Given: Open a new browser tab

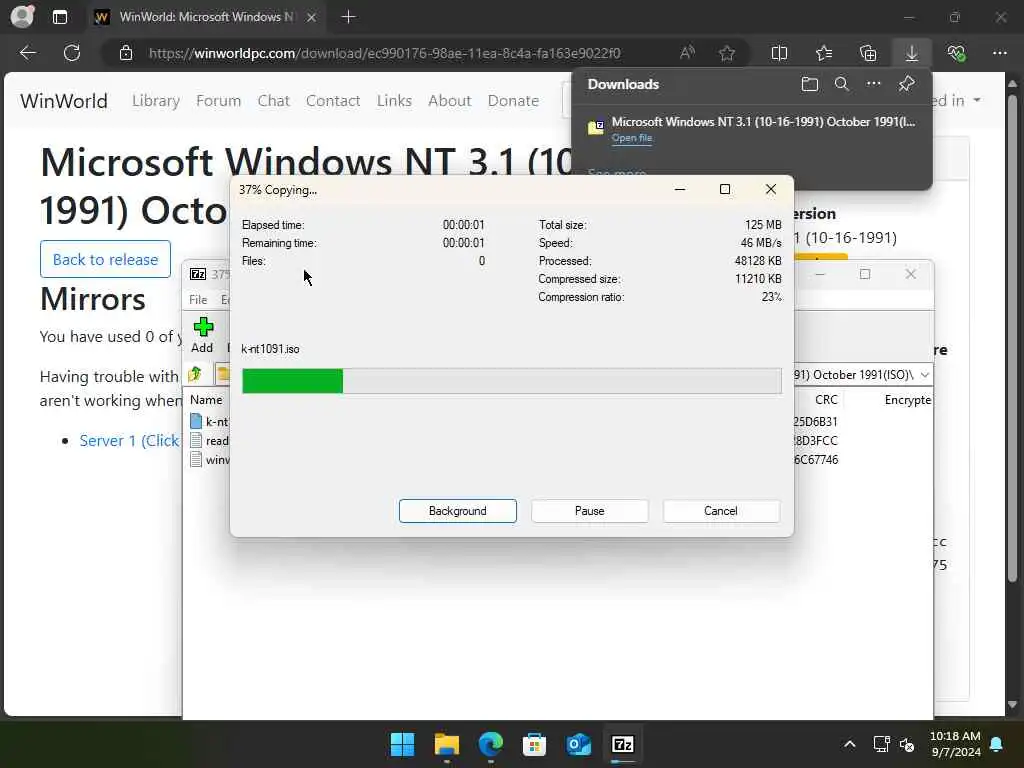Looking at the screenshot, I should click(348, 17).
